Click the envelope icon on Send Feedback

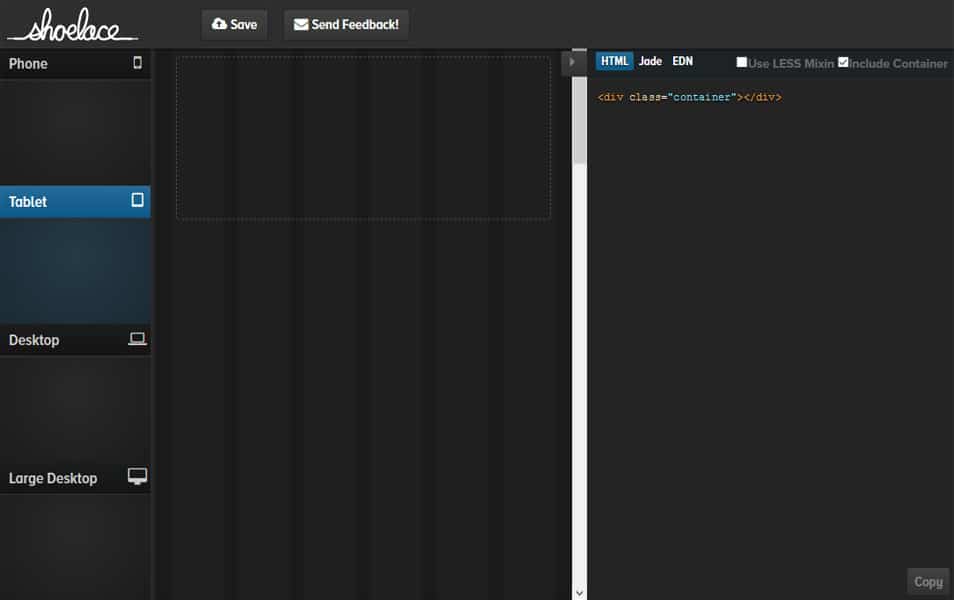(x=299, y=24)
